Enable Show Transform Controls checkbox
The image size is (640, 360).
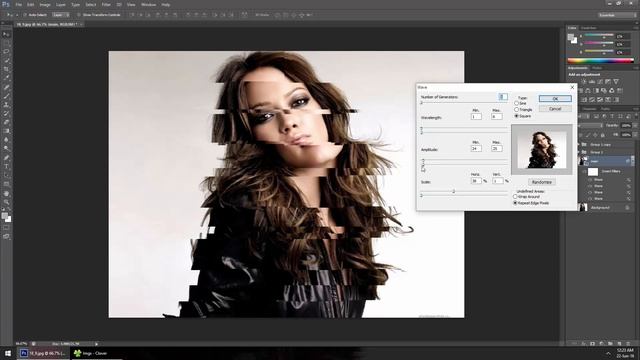point(79,15)
